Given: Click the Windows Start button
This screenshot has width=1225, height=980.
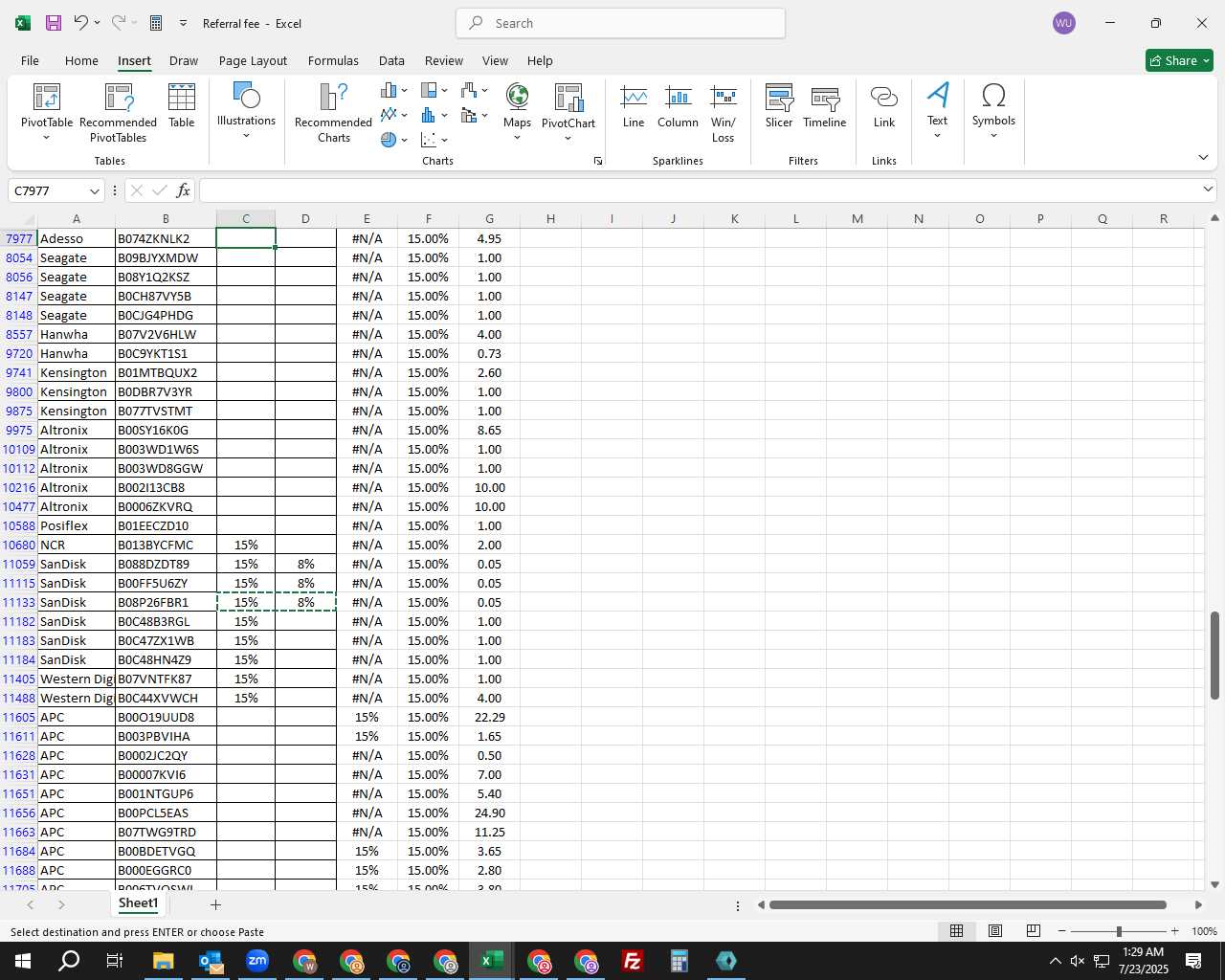Looking at the screenshot, I should pyautogui.click(x=23, y=961).
